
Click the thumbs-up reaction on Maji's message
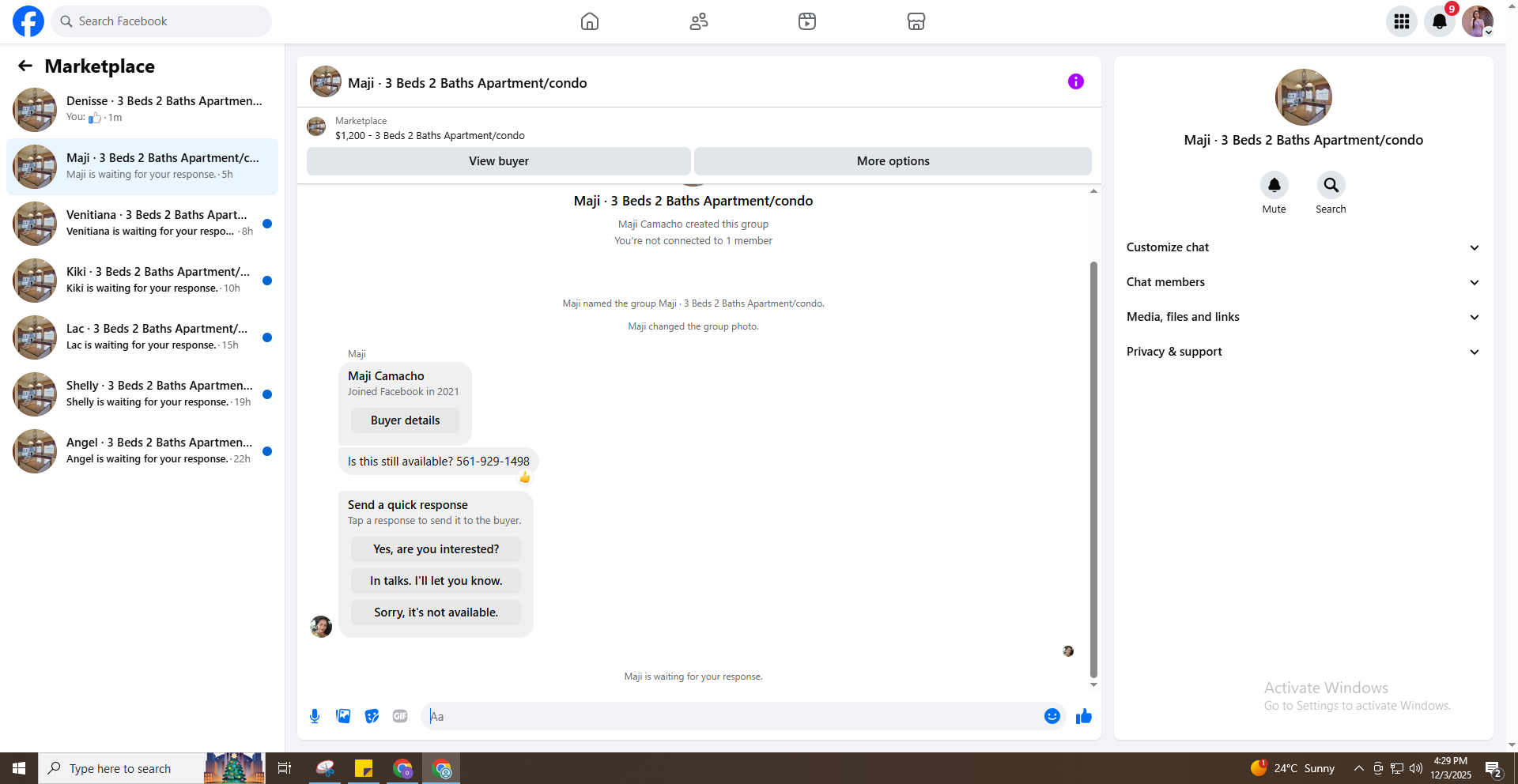525,477
